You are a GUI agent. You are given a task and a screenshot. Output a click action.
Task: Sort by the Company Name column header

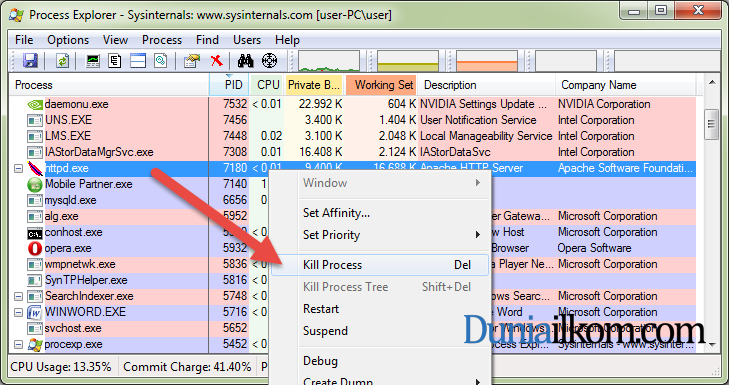coord(626,85)
